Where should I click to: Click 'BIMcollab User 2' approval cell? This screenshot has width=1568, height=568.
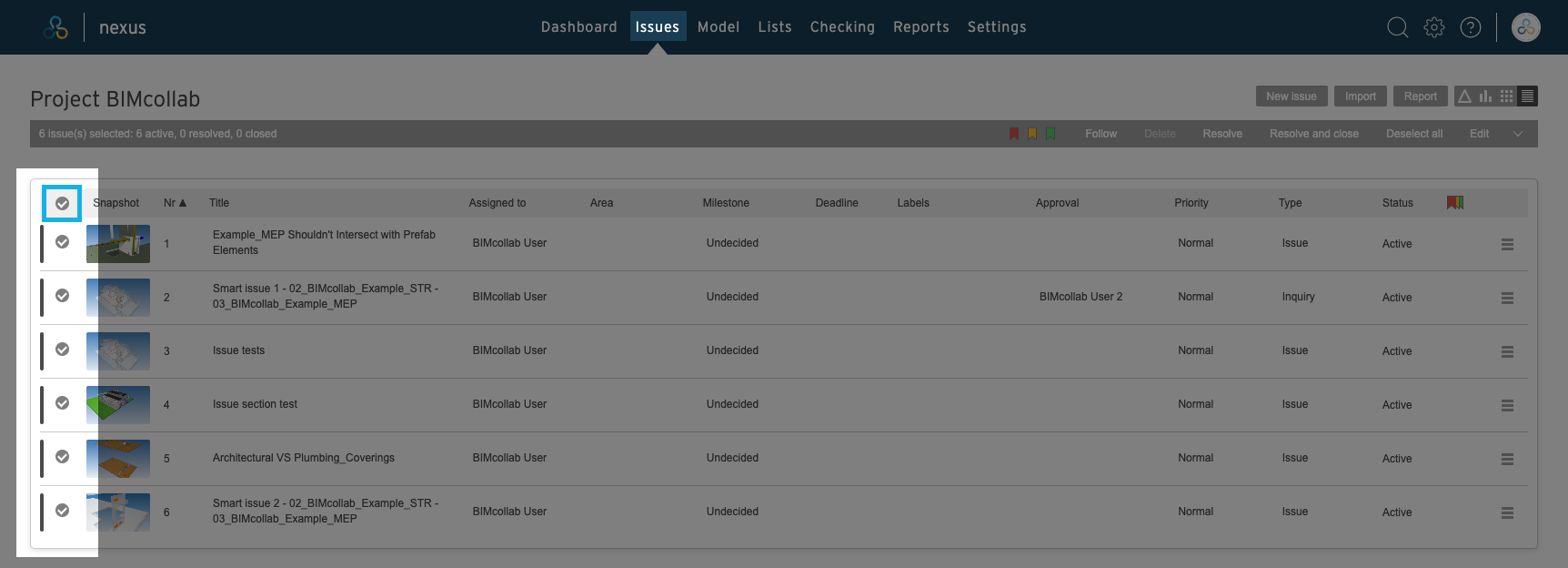(x=1081, y=297)
